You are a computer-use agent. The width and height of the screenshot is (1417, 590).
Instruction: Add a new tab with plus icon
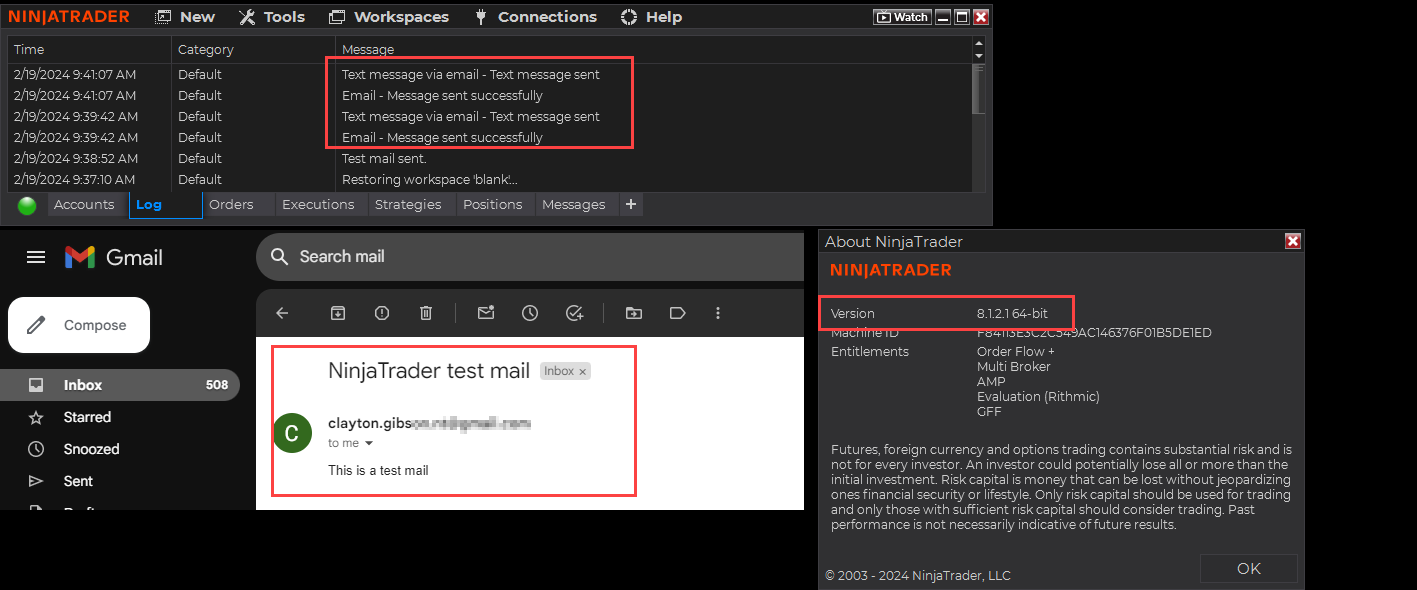(x=631, y=205)
